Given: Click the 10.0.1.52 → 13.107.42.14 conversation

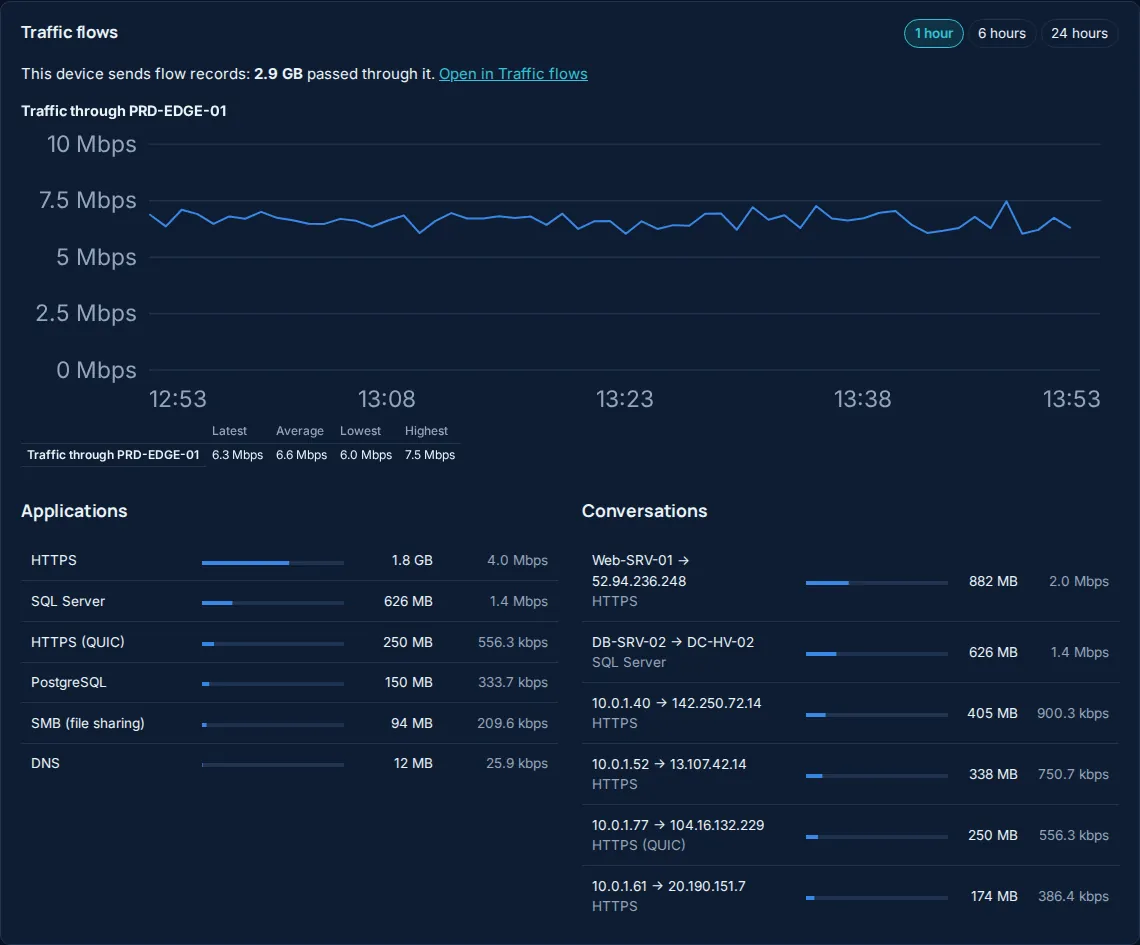Looking at the screenshot, I should [x=669, y=764].
